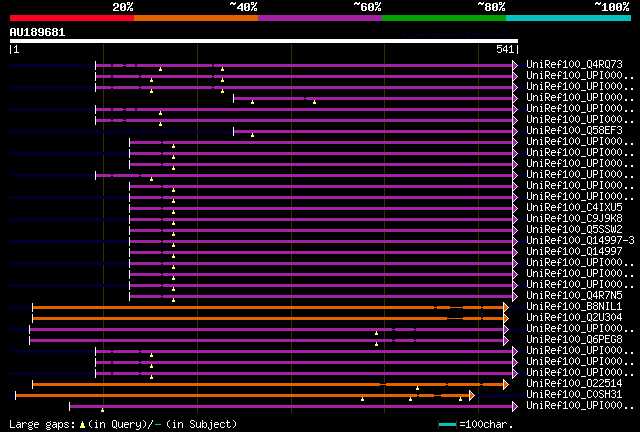Select the purple alignment bar for C4IXU5
640x432 pixels.
321,209
